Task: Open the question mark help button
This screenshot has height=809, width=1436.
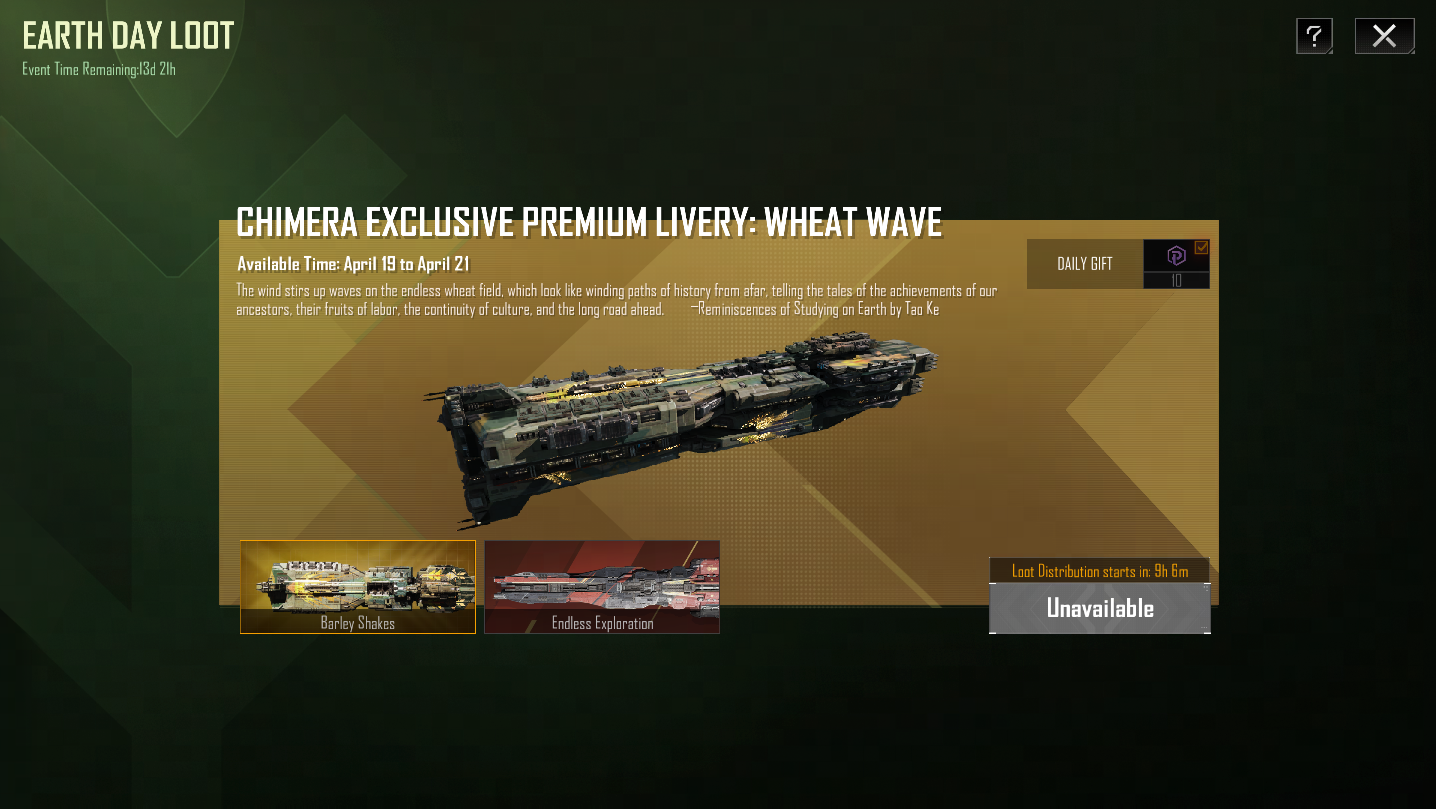Action: [x=1314, y=36]
